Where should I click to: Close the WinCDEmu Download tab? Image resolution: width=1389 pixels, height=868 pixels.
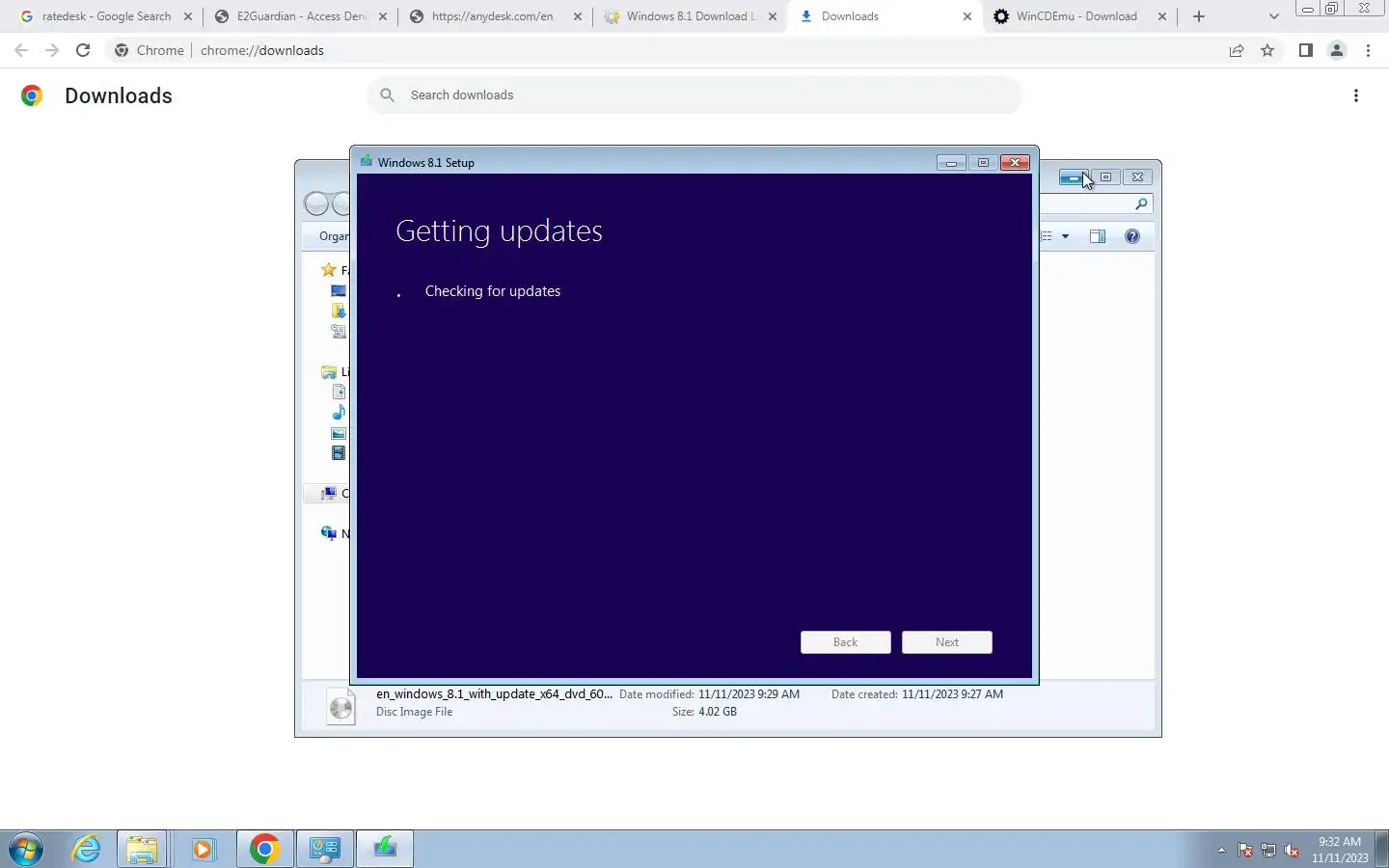tap(1161, 16)
